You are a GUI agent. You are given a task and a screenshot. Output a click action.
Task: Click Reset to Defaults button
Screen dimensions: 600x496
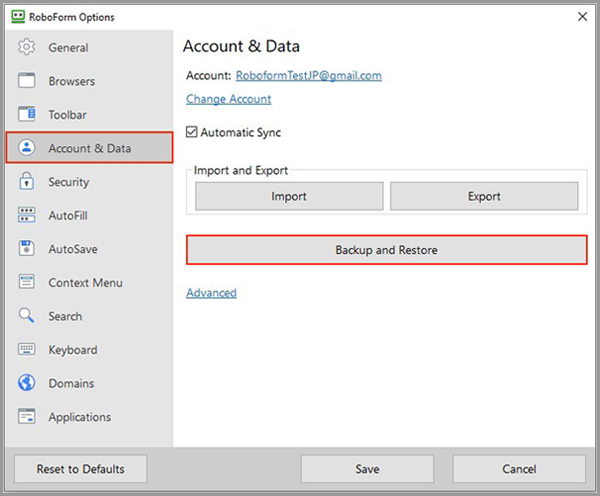coord(80,469)
